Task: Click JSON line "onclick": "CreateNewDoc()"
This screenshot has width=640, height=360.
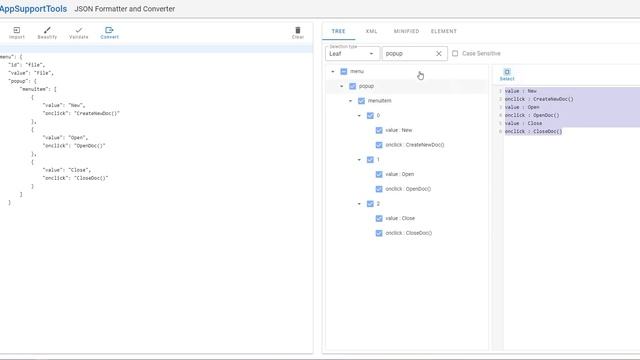Action: coord(81,113)
